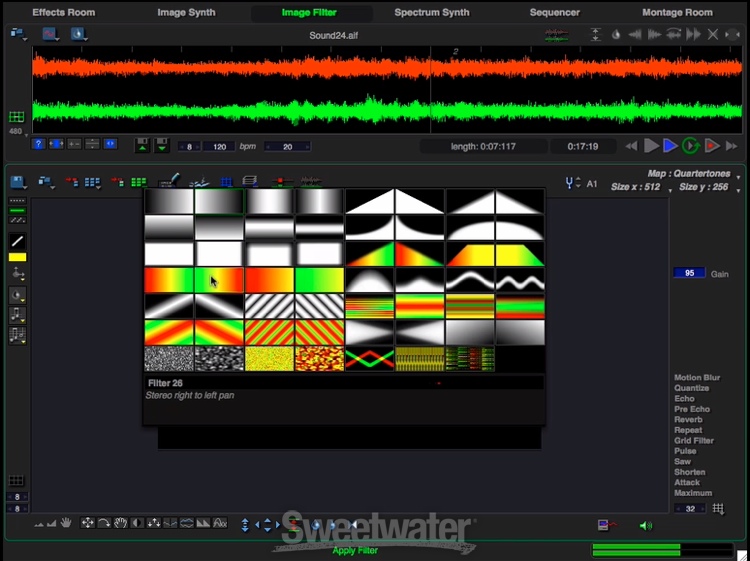
Task: Click the grid toggle icon next to 32
Action: (x=718, y=508)
